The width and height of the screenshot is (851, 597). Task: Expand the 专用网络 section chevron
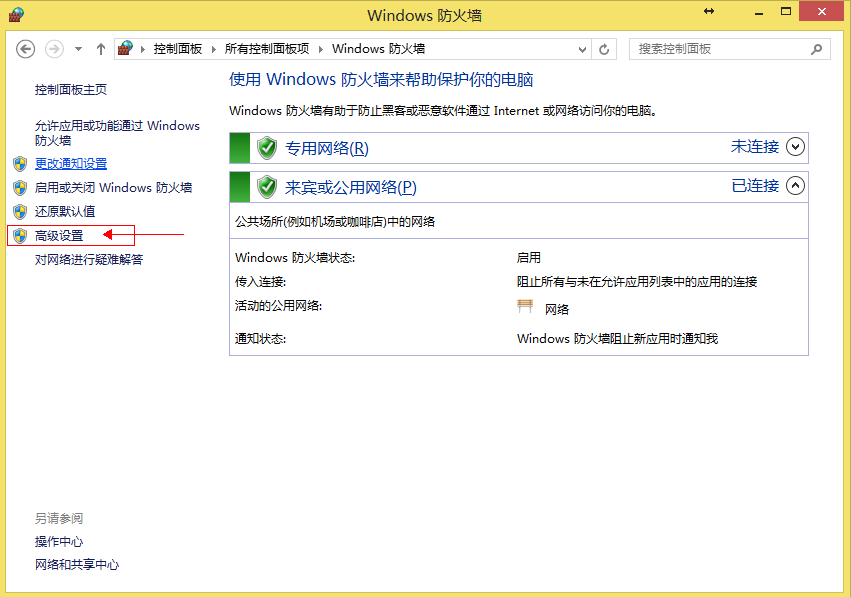[x=795, y=147]
